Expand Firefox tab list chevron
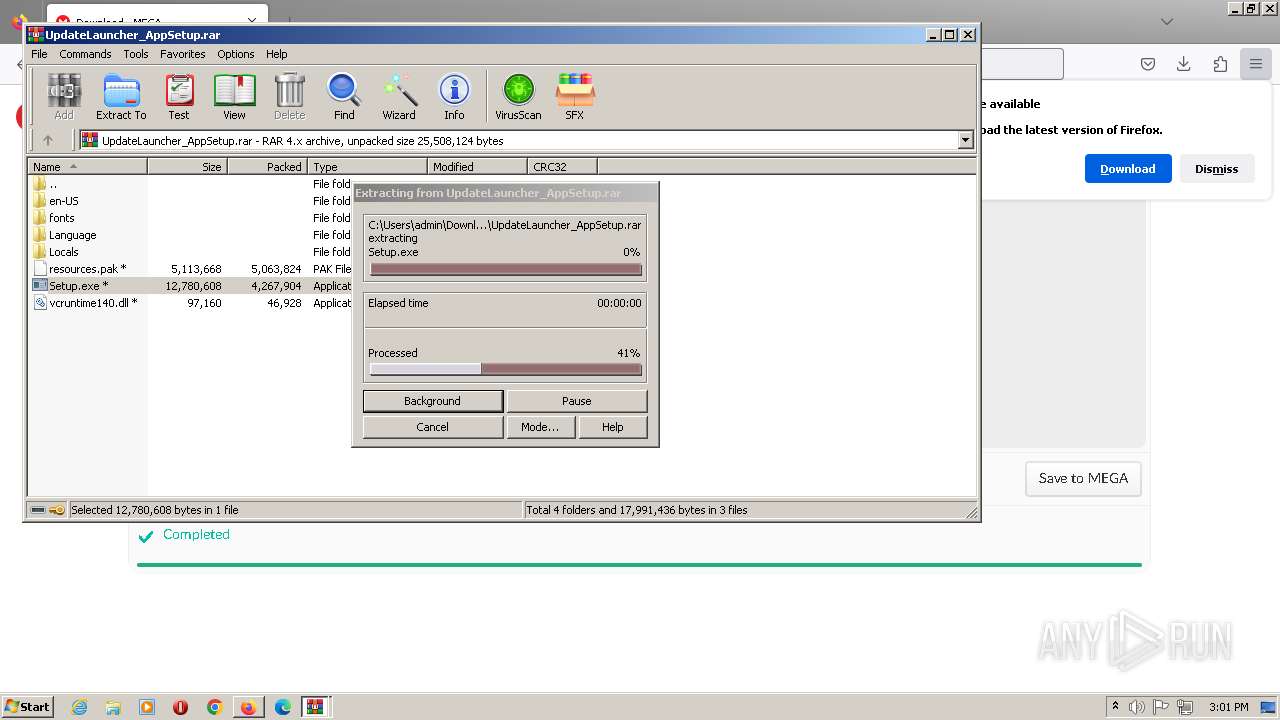1280x720 pixels. [1167, 21]
